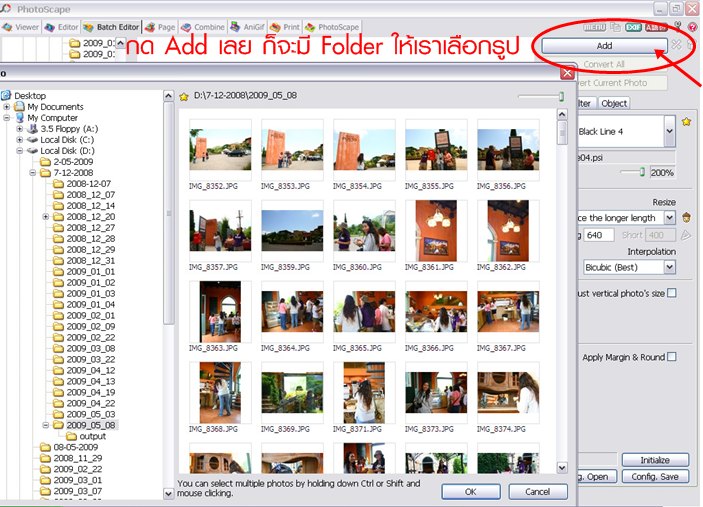The image size is (703, 507).
Task: Select the 2009_05_08 folder in the tree
Action: [x=91, y=425]
